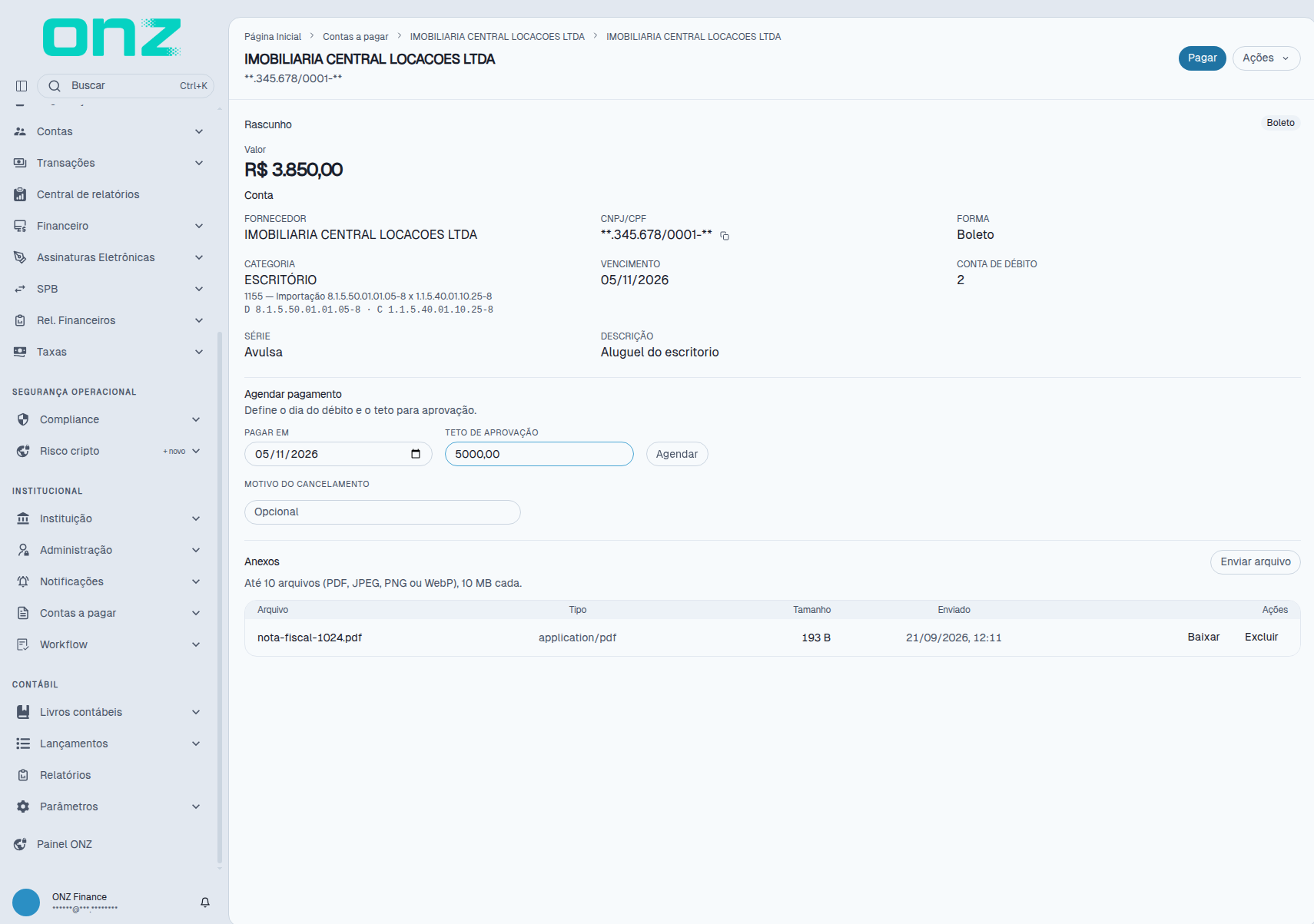Viewport: 1314px width, 924px height.
Task: Click the Instituição bank icon
Action: coord(23,518)
